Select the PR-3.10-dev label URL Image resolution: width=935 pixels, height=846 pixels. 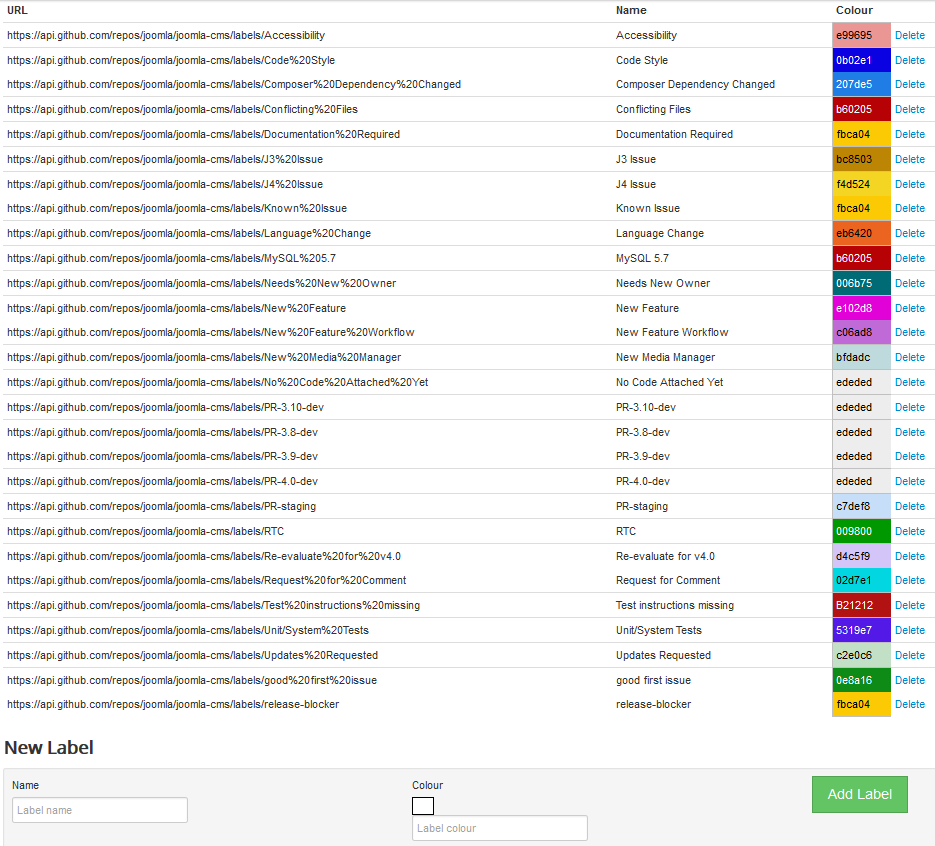click(x=165, y=407)
